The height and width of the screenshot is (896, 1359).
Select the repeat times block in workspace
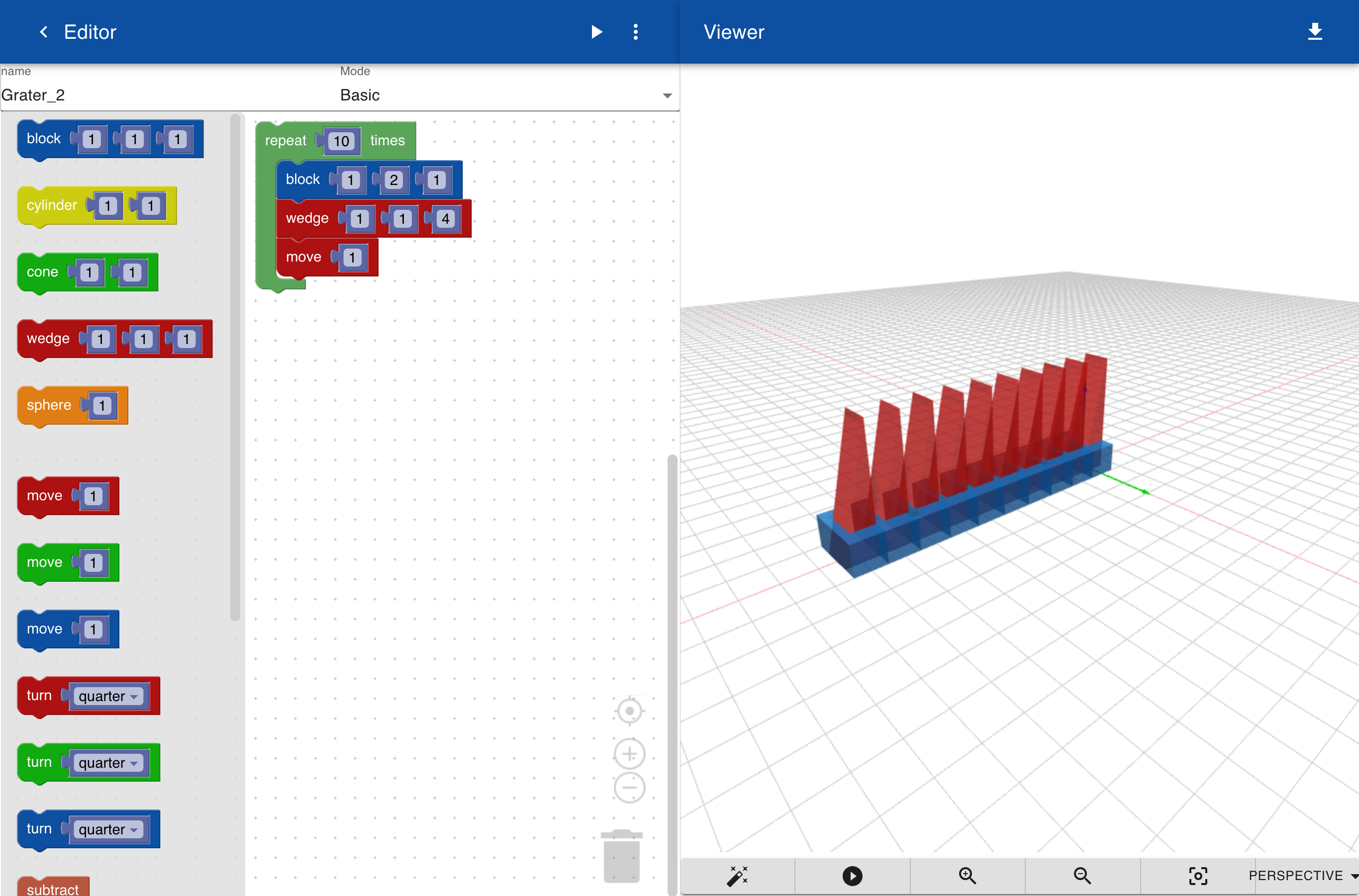click(286, 141)
